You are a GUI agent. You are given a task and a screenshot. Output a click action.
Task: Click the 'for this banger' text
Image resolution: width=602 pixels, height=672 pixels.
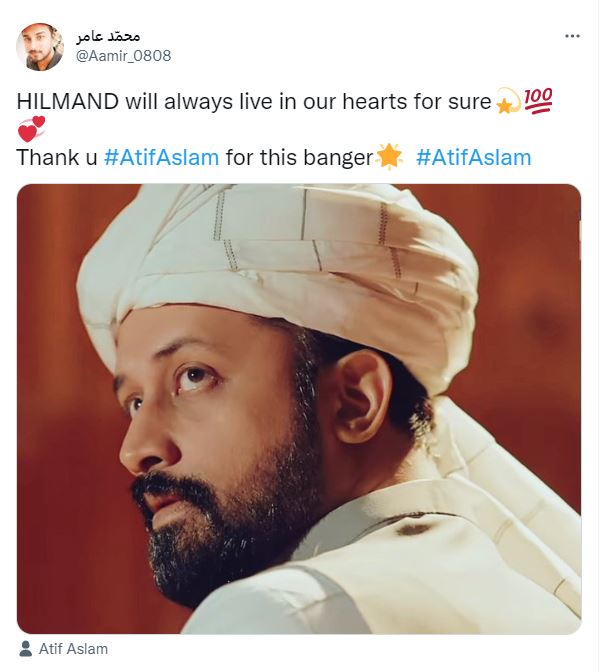point(299,158)
